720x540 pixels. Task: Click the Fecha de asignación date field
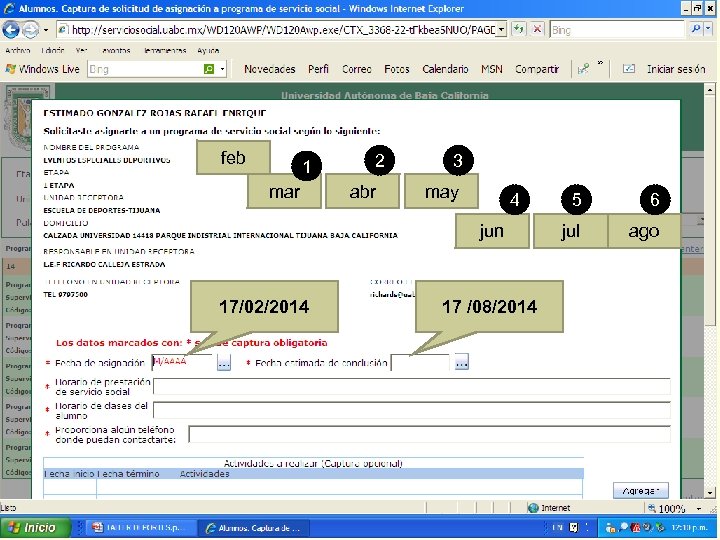[182, 362]
